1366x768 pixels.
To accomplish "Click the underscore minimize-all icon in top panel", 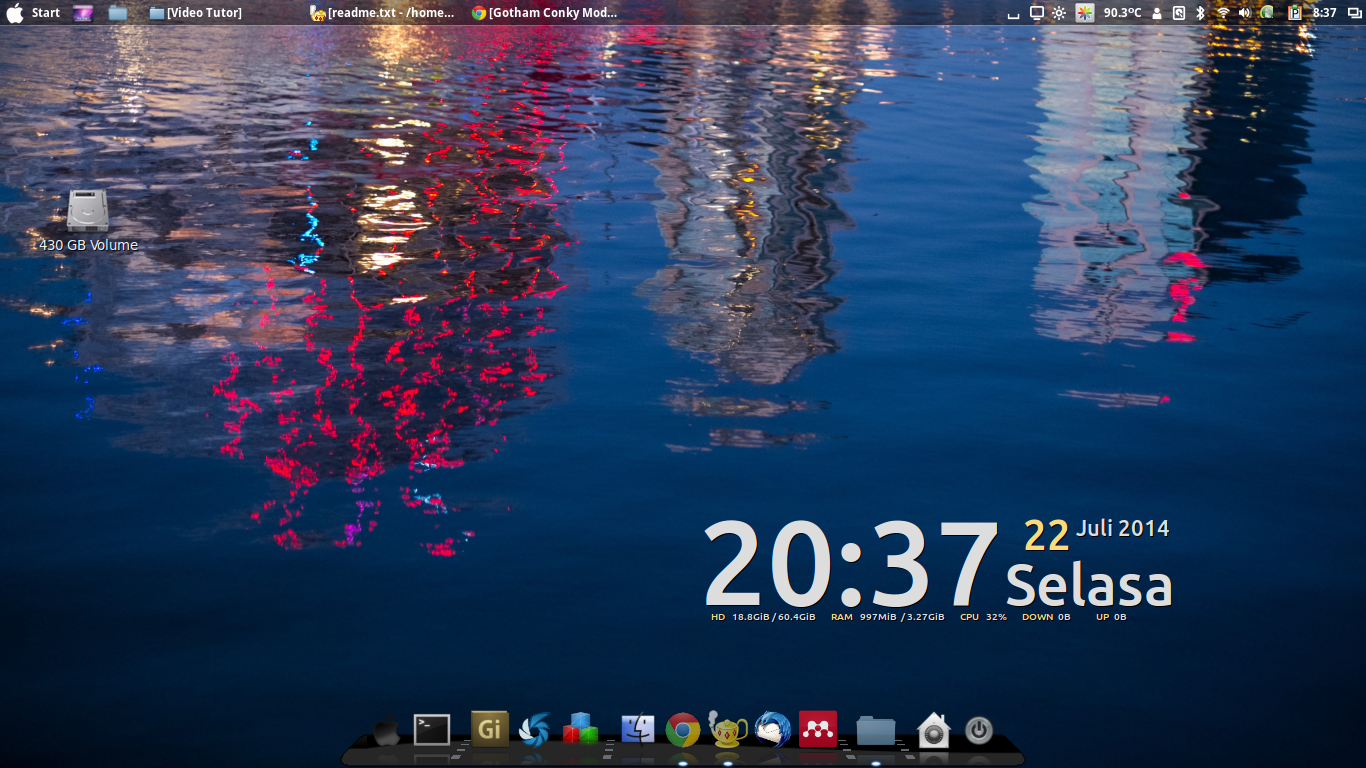I will [x=1013, y=14].
